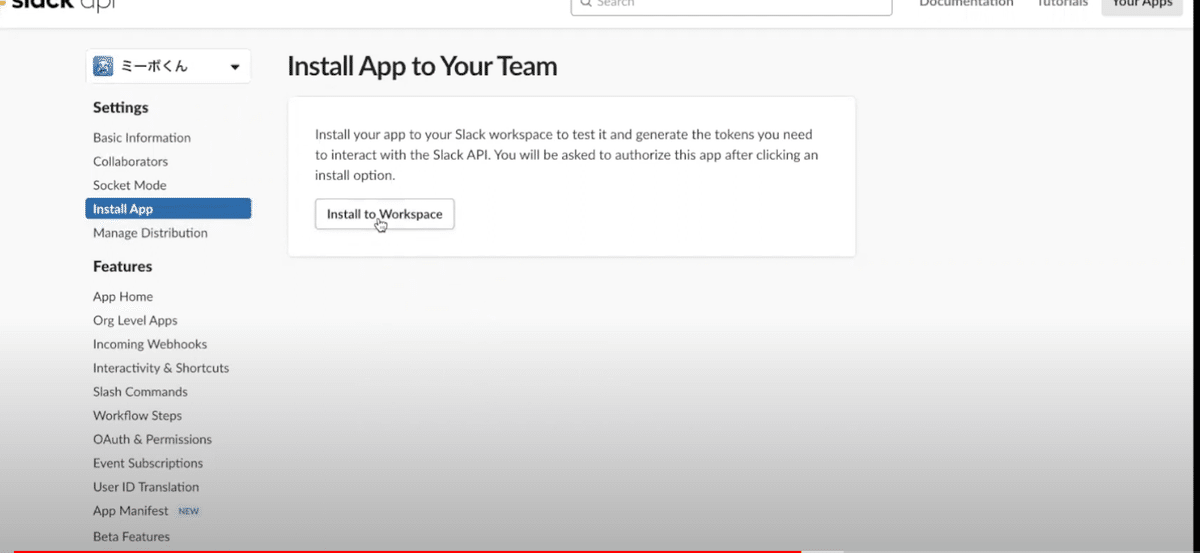Open Incoming Webhooks settings
Image resolution: width=1200 pixels, height=553 pixels.
(150, 344)
